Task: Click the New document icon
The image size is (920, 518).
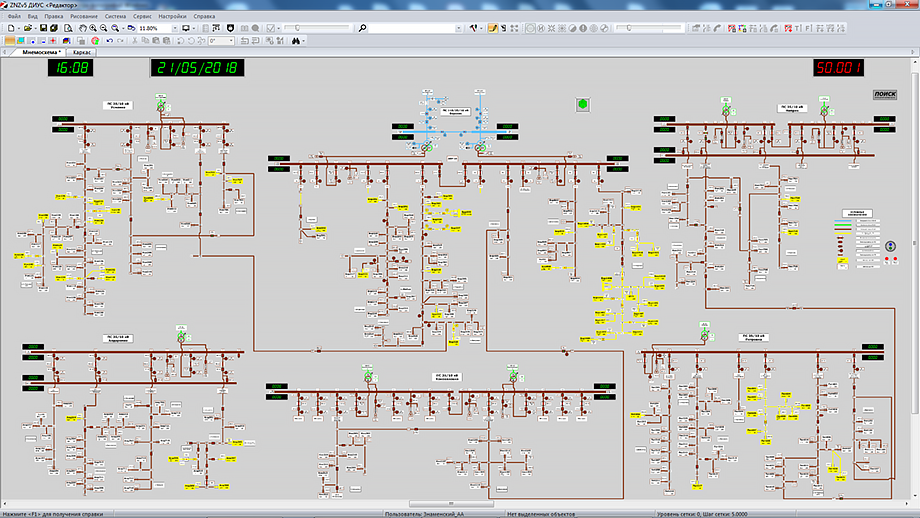Action: [10, 28]
